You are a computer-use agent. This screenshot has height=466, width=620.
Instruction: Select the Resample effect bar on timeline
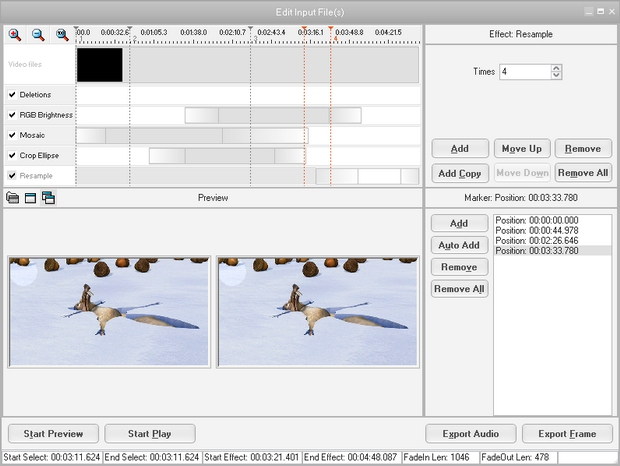(x=367, y=176)
